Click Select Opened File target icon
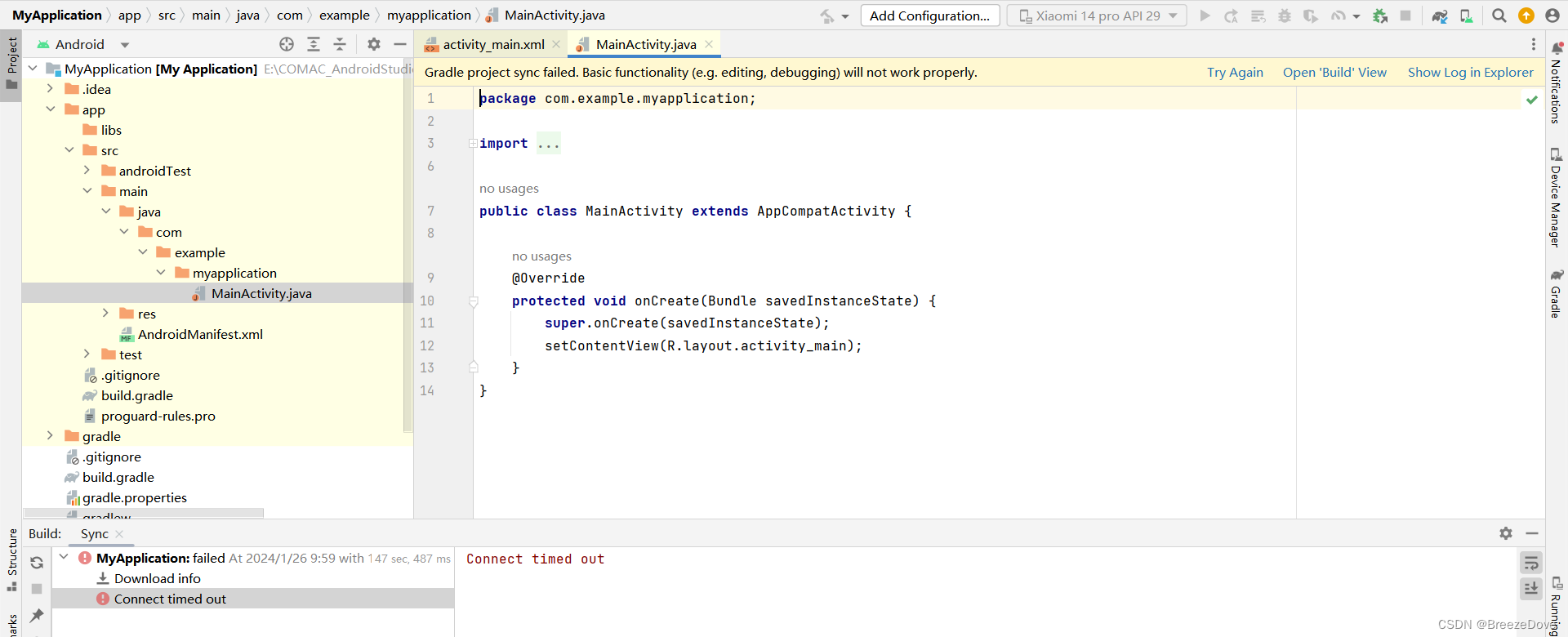 (287, 44)
